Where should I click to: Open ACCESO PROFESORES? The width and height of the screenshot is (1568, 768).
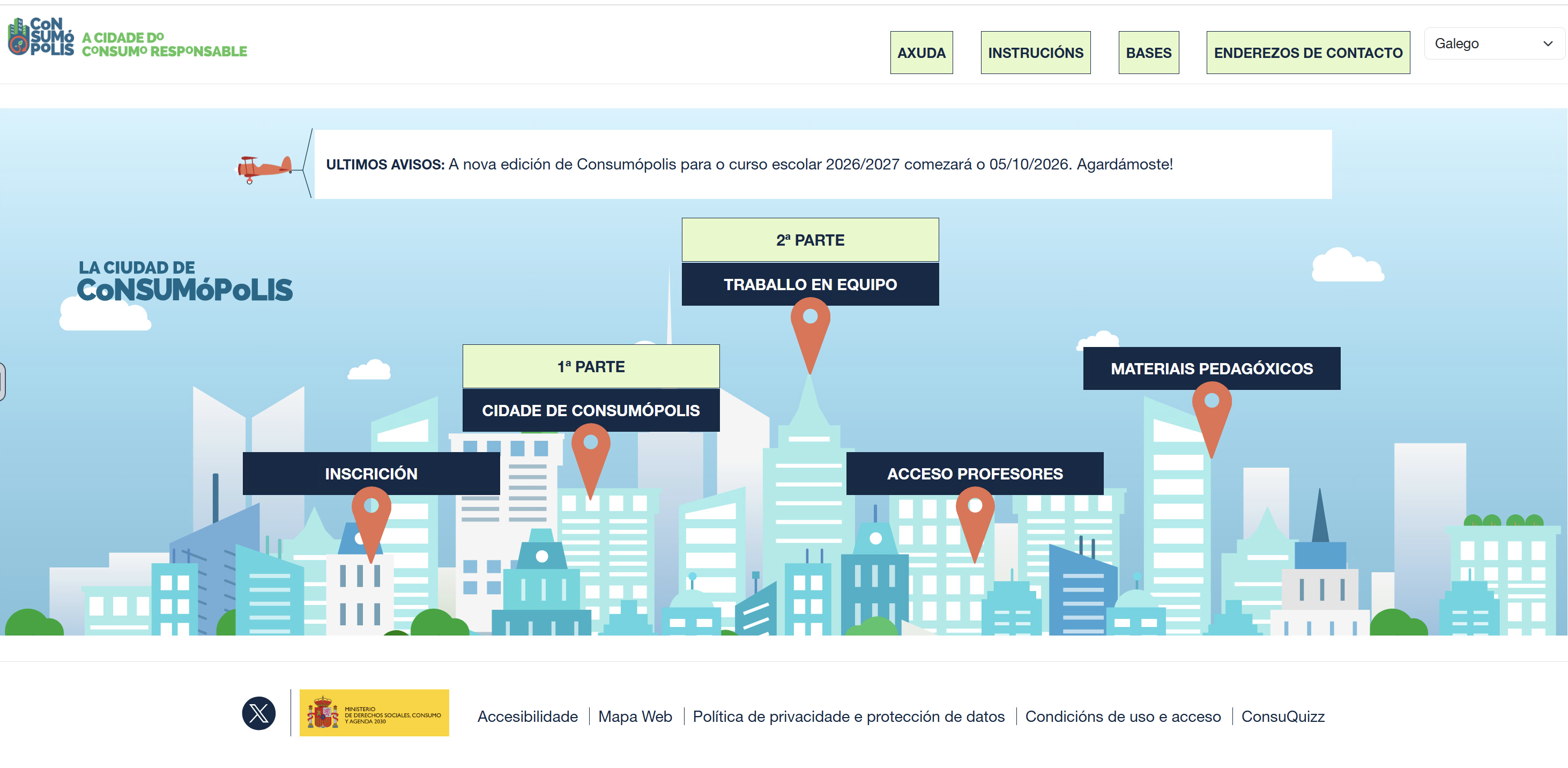(974, 473)
